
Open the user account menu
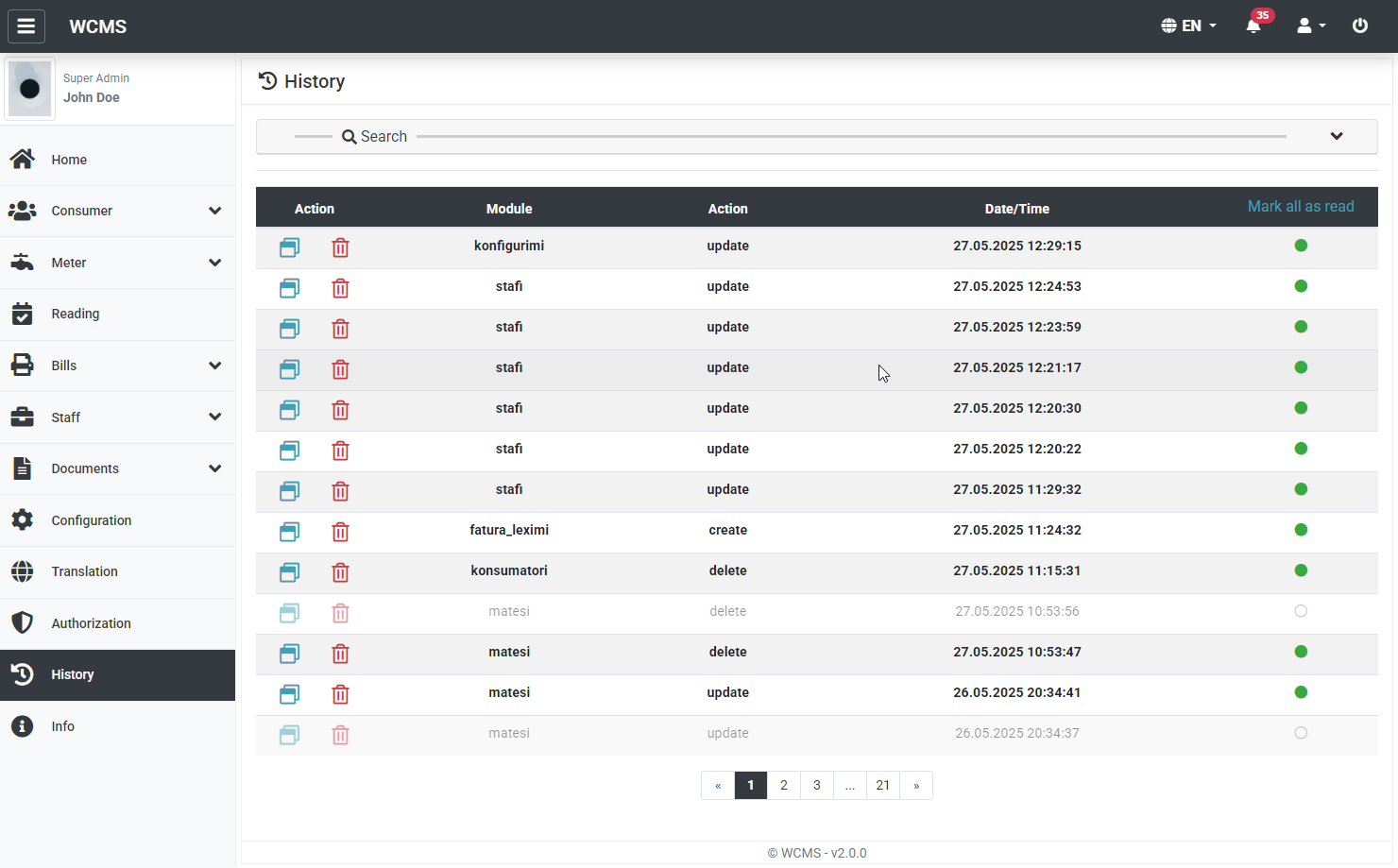pyautogui.click(x=1311, y=26)
